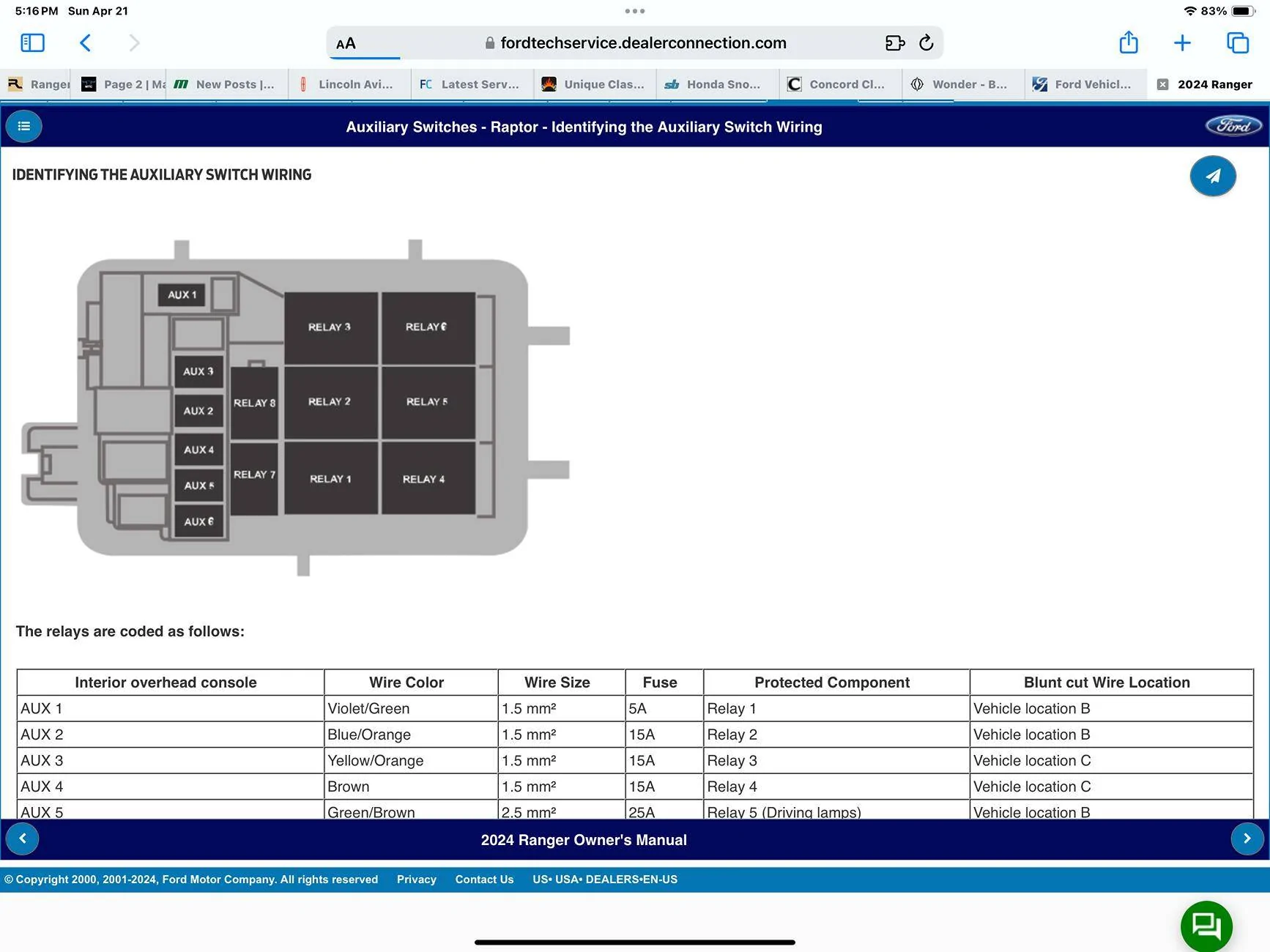Advance with the right chevron arrow
Image resolution: width=1270 pixels, height=952 pixels.
tap(1247, 838)
